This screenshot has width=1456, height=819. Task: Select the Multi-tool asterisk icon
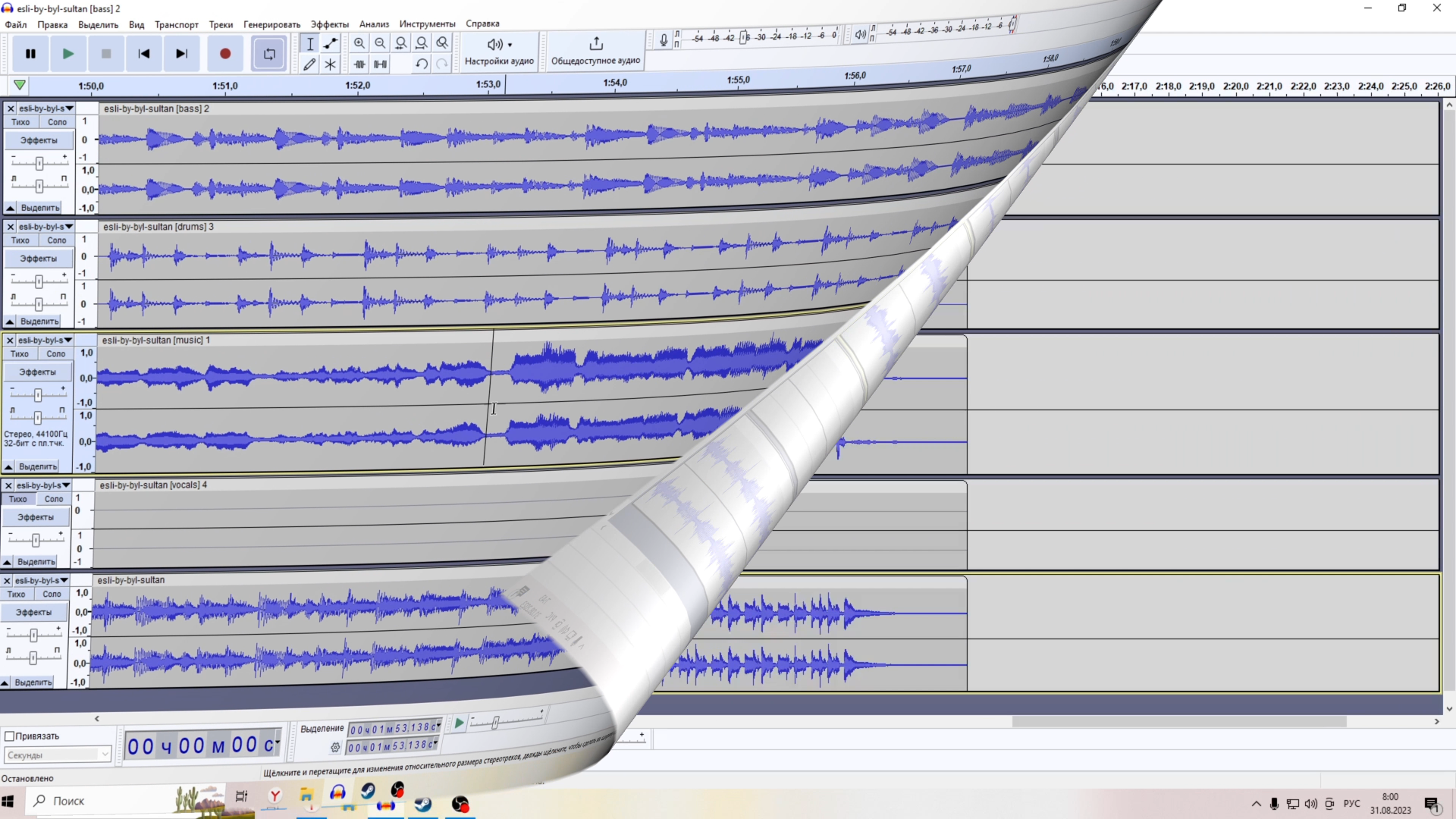[x=331, y=64]
